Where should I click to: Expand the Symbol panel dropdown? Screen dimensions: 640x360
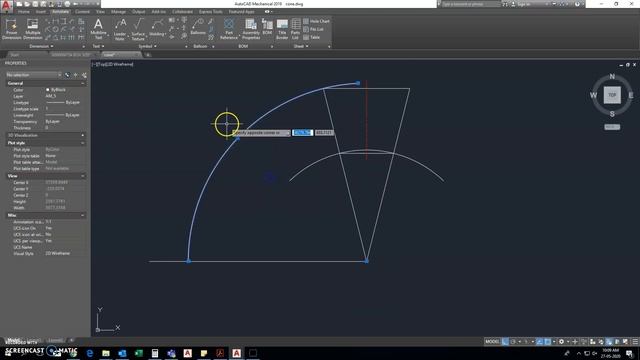click(148, 47)
